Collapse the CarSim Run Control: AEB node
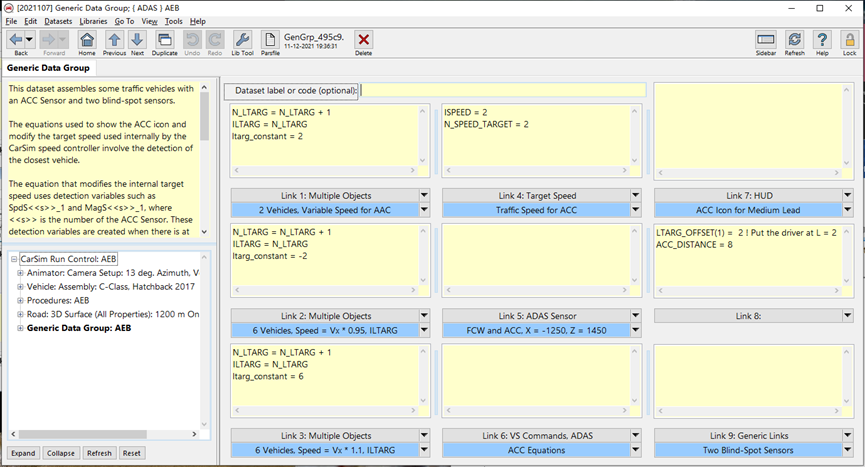The width and height of the screenshot is (865, 467). pyautogui.click(x=14, y=259)
